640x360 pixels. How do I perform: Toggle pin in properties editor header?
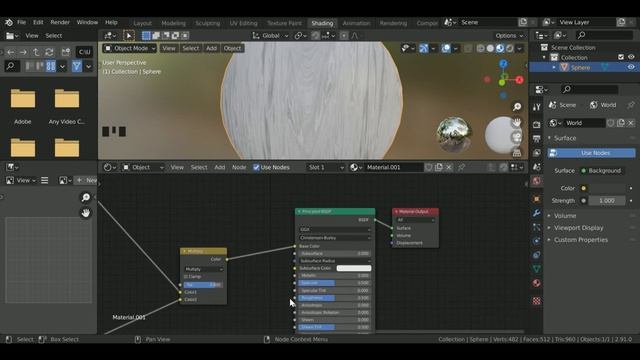coord(631,105)
